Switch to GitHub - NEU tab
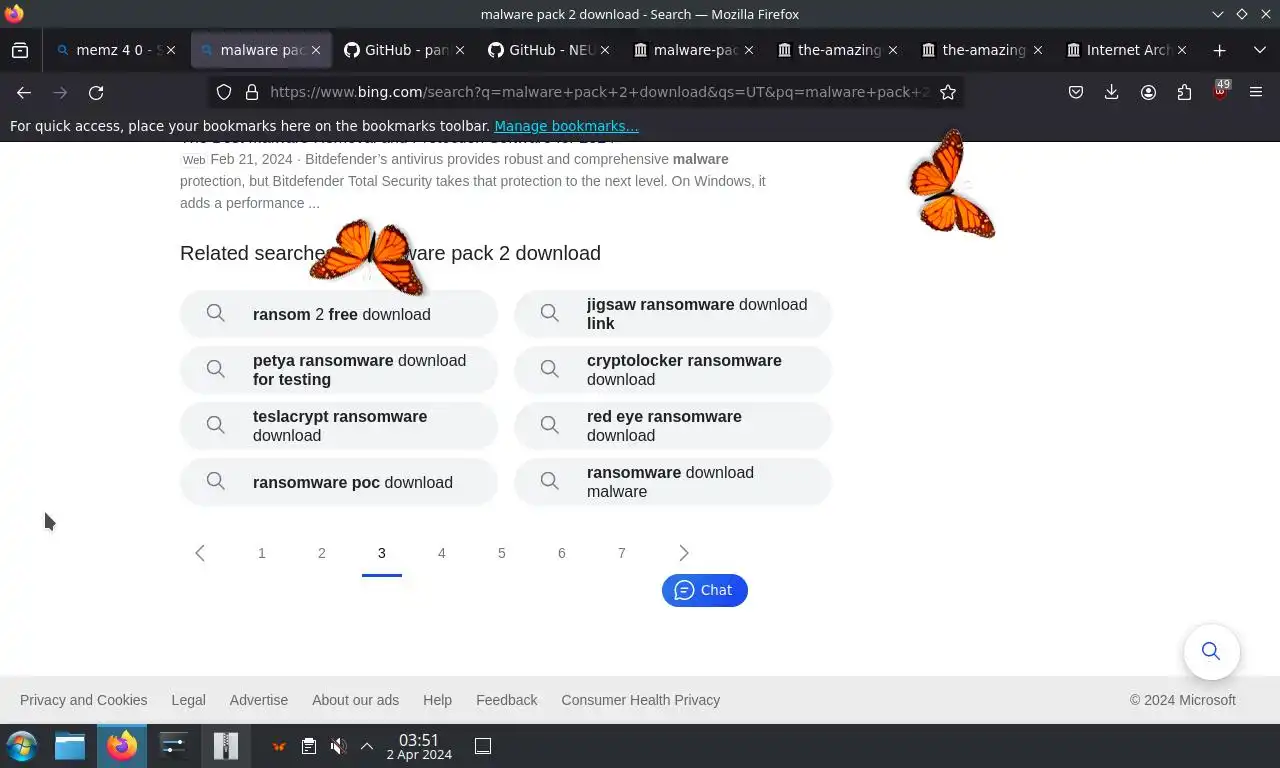1280x768 pixels. (550, 50)
